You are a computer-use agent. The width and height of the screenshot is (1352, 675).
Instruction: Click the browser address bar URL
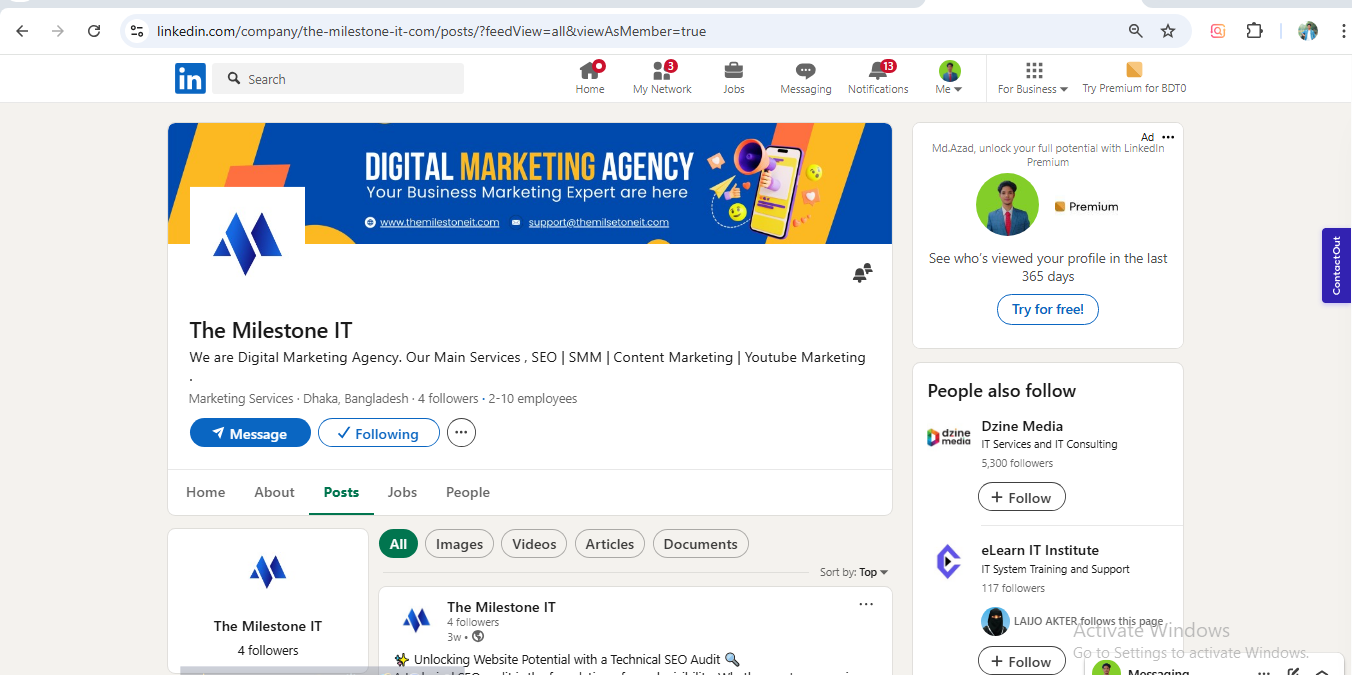coord(431,31)
